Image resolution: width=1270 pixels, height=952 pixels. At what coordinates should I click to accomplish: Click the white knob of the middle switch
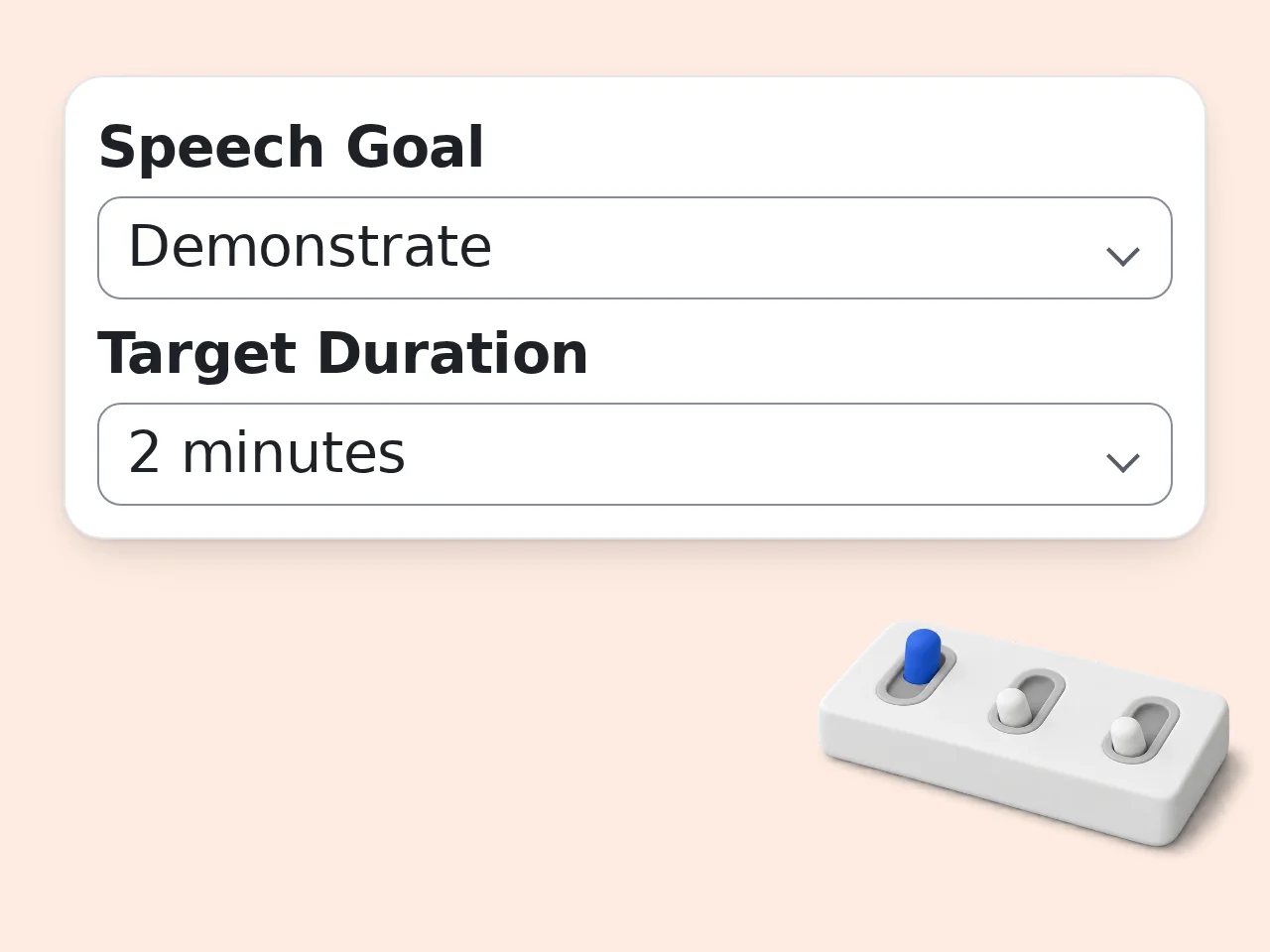[1012, 706]
